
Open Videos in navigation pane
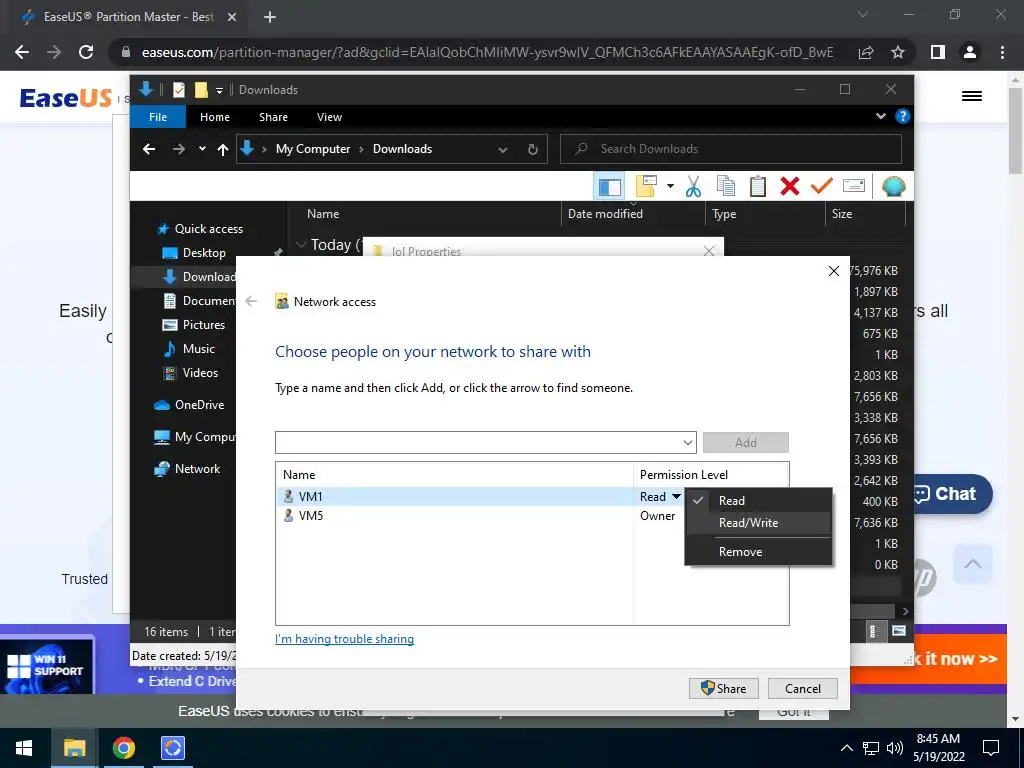tap(200, 373)
